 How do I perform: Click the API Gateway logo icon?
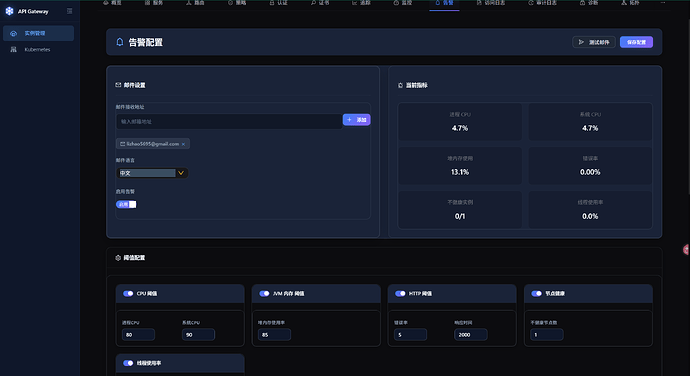[9, 11]
